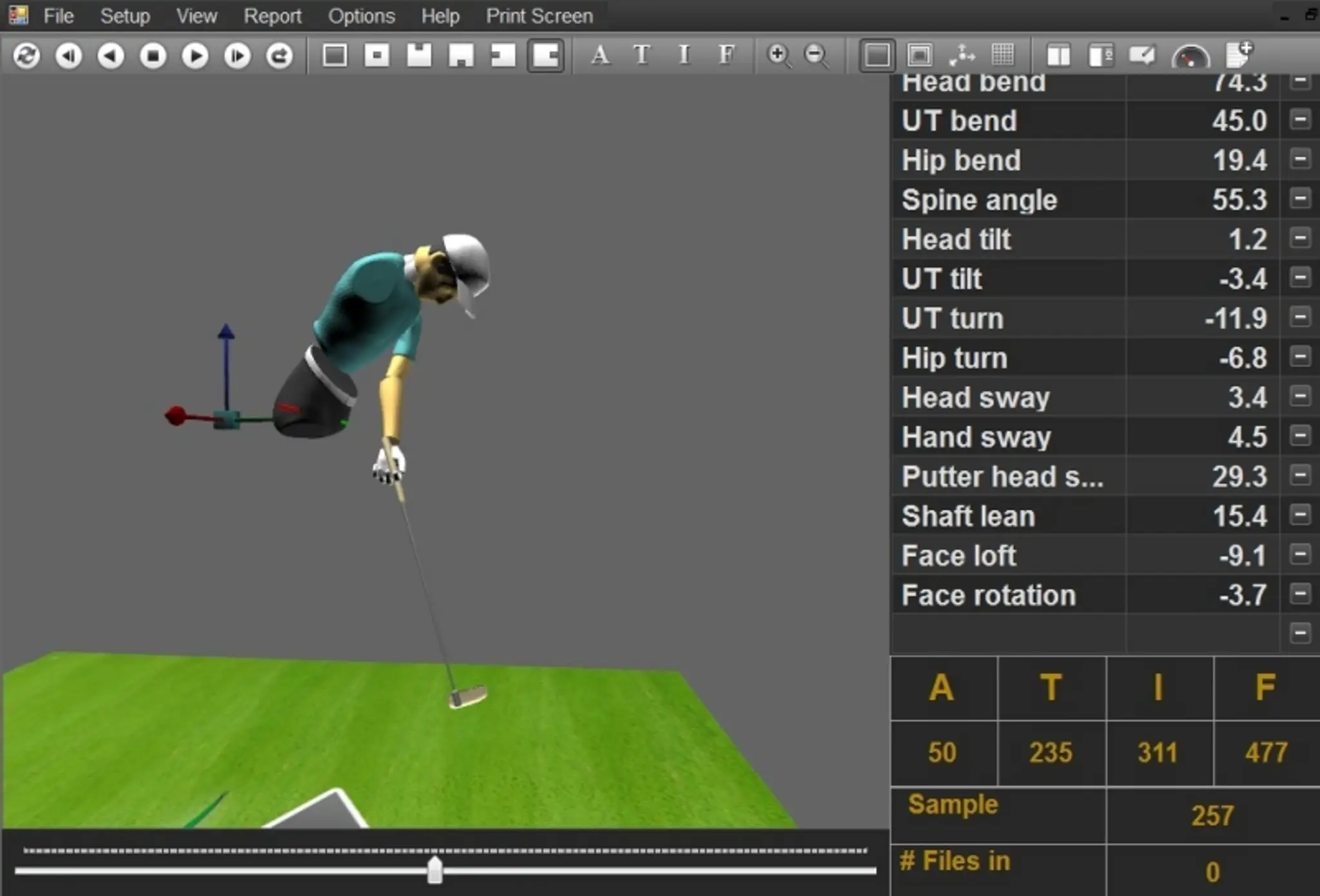Create a new report page

(x=1239, y=56)
